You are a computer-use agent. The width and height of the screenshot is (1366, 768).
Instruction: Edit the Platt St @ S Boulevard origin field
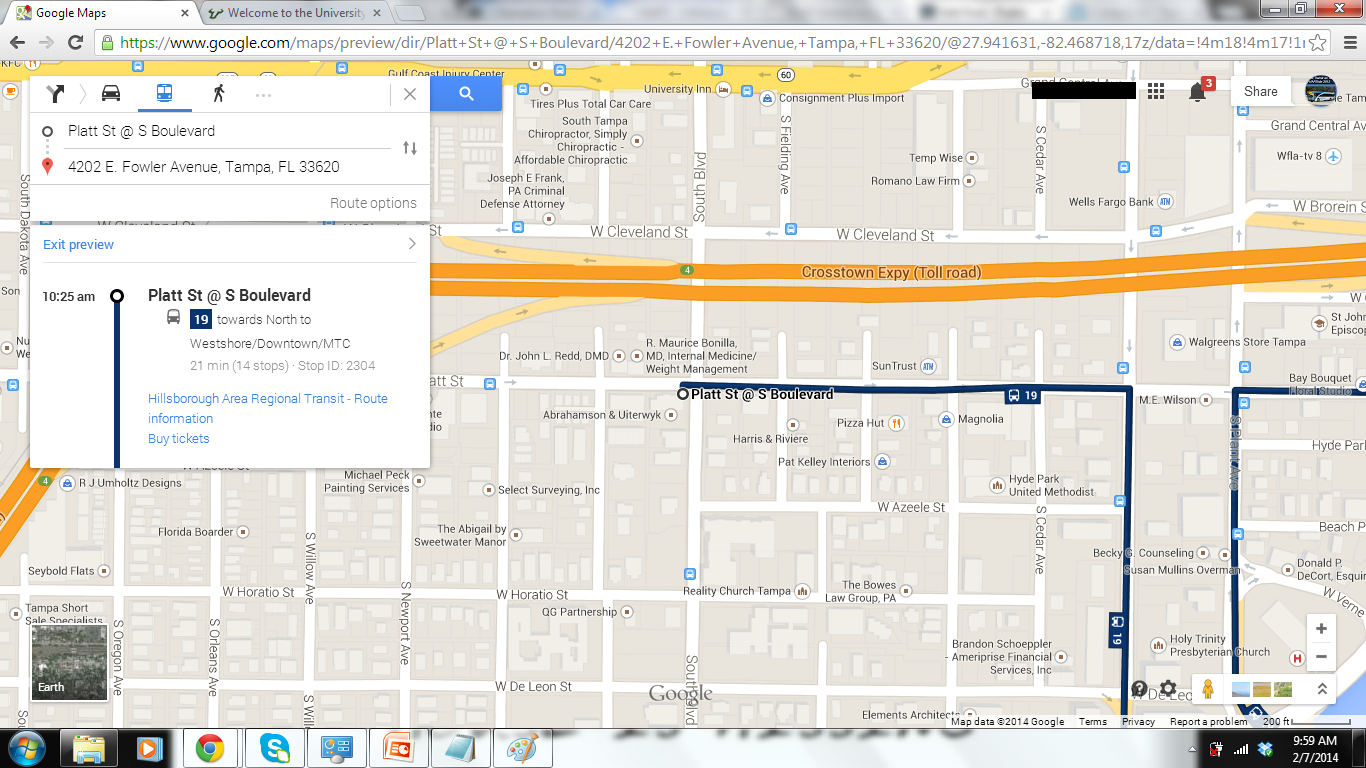[x=220, y=131]
